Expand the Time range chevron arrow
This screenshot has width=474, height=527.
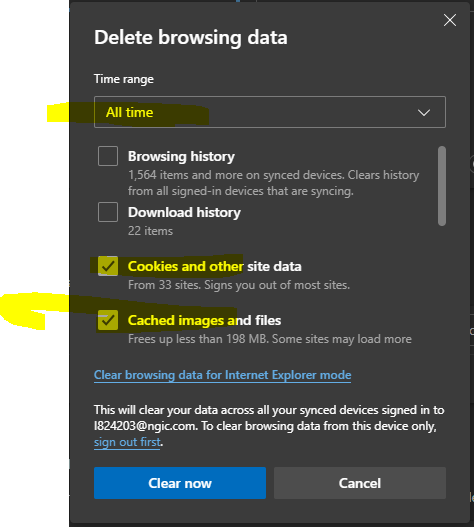pyautogui.click(x=424, y=112)
